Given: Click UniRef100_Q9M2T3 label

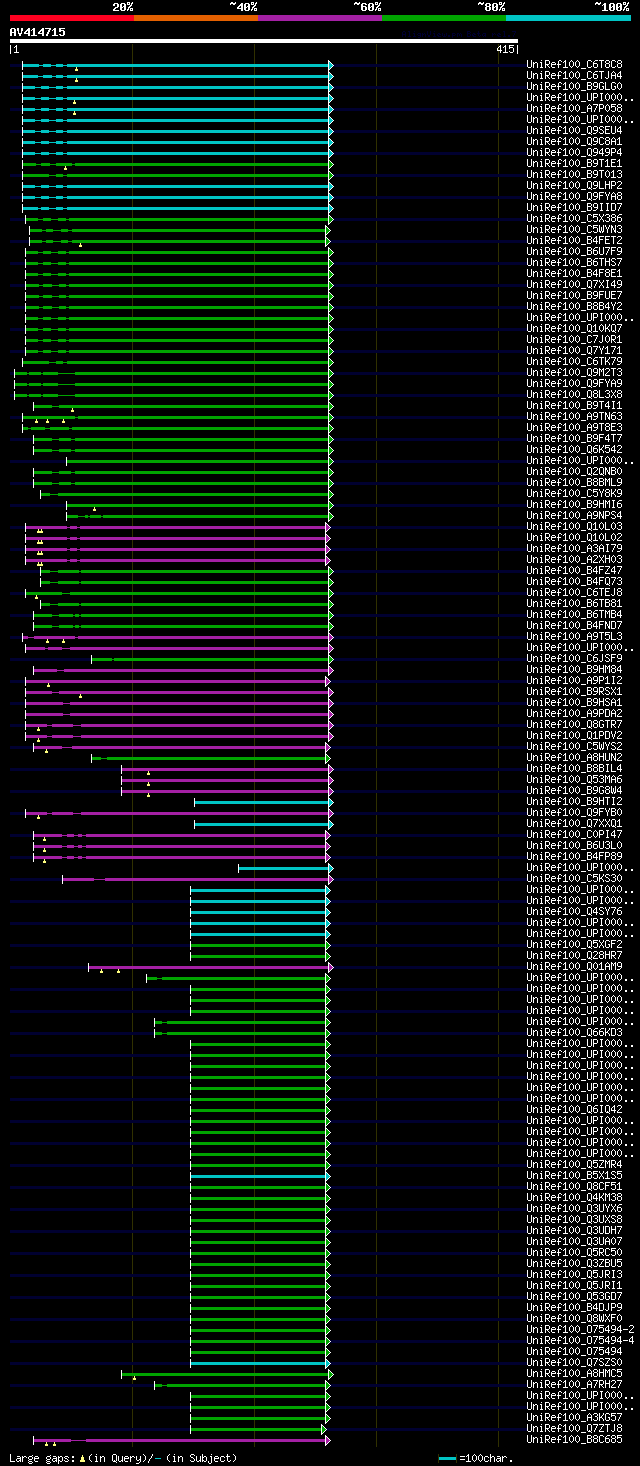Looking at the screenshot, I should tap(575, 372).
